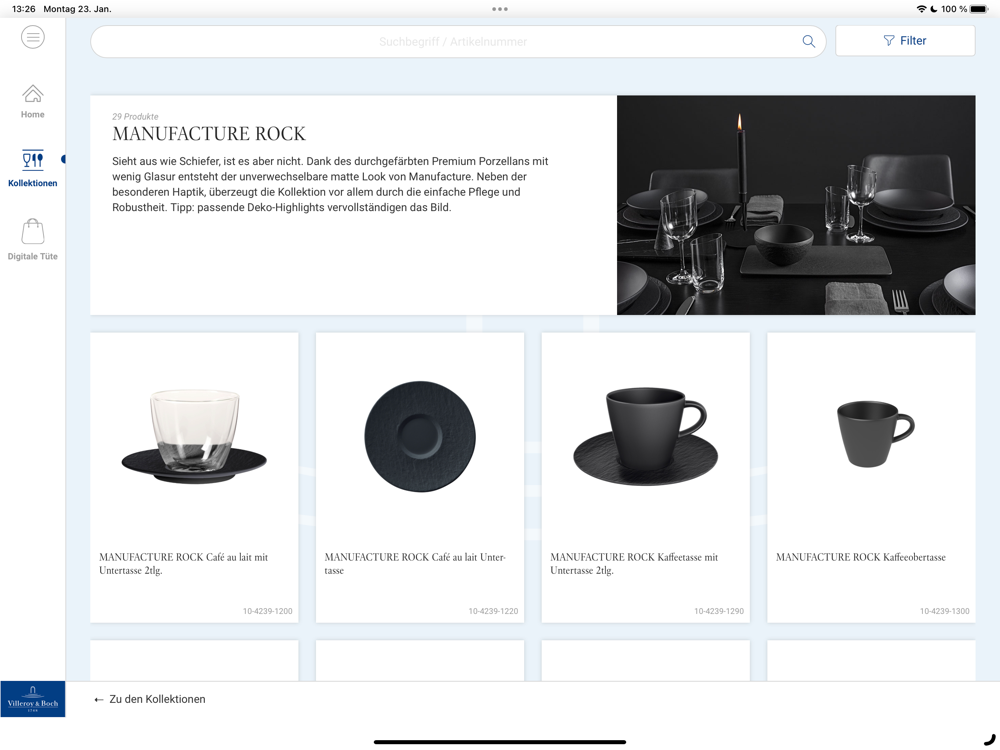Viewport: 1000px width, 750px height.
Task: Click the MANUFACTURE ROCK collection heading
Action: (209, 133)
